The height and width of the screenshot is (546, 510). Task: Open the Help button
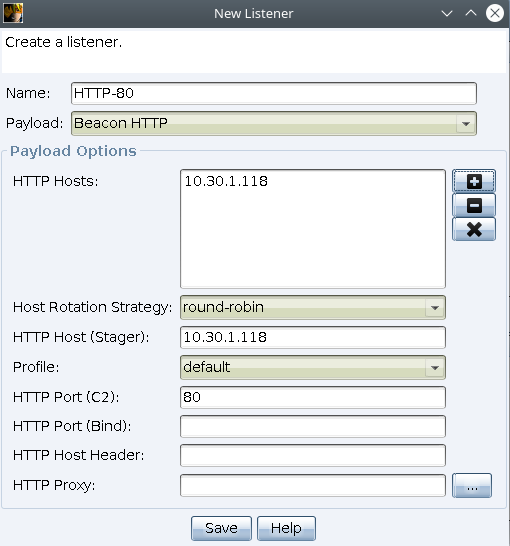tap(286, 528)
